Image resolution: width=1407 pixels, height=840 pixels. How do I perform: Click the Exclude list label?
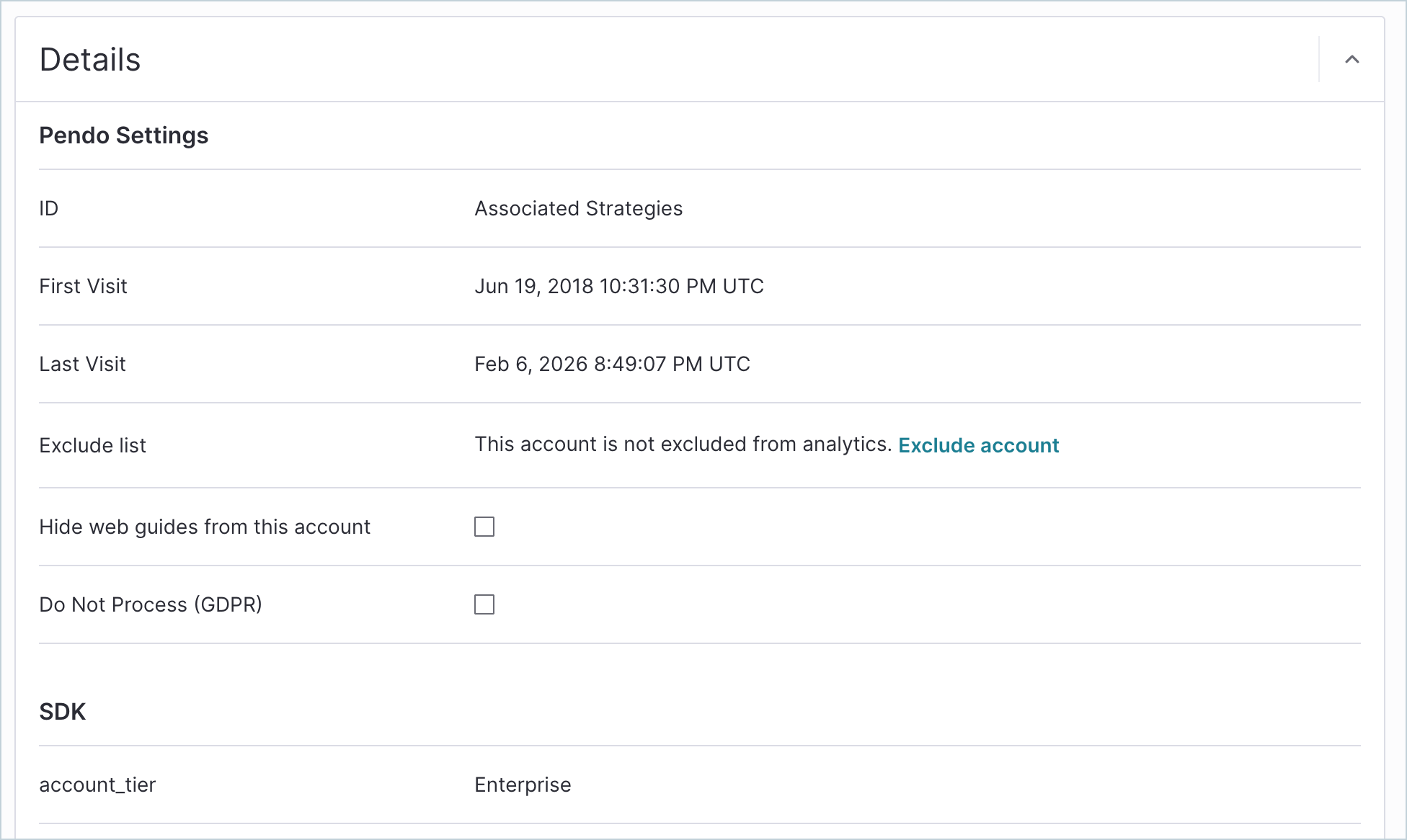point(92,445)
